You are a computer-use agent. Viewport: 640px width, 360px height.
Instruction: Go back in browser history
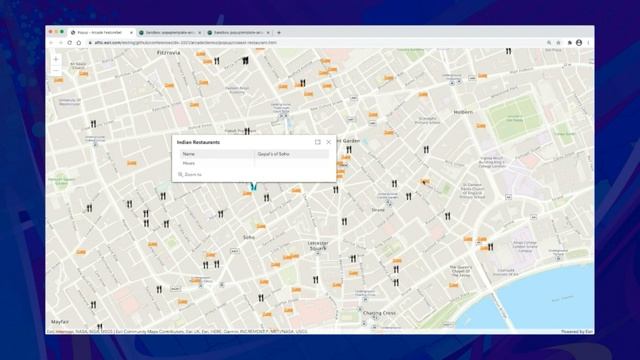click(x=51, y=42)
